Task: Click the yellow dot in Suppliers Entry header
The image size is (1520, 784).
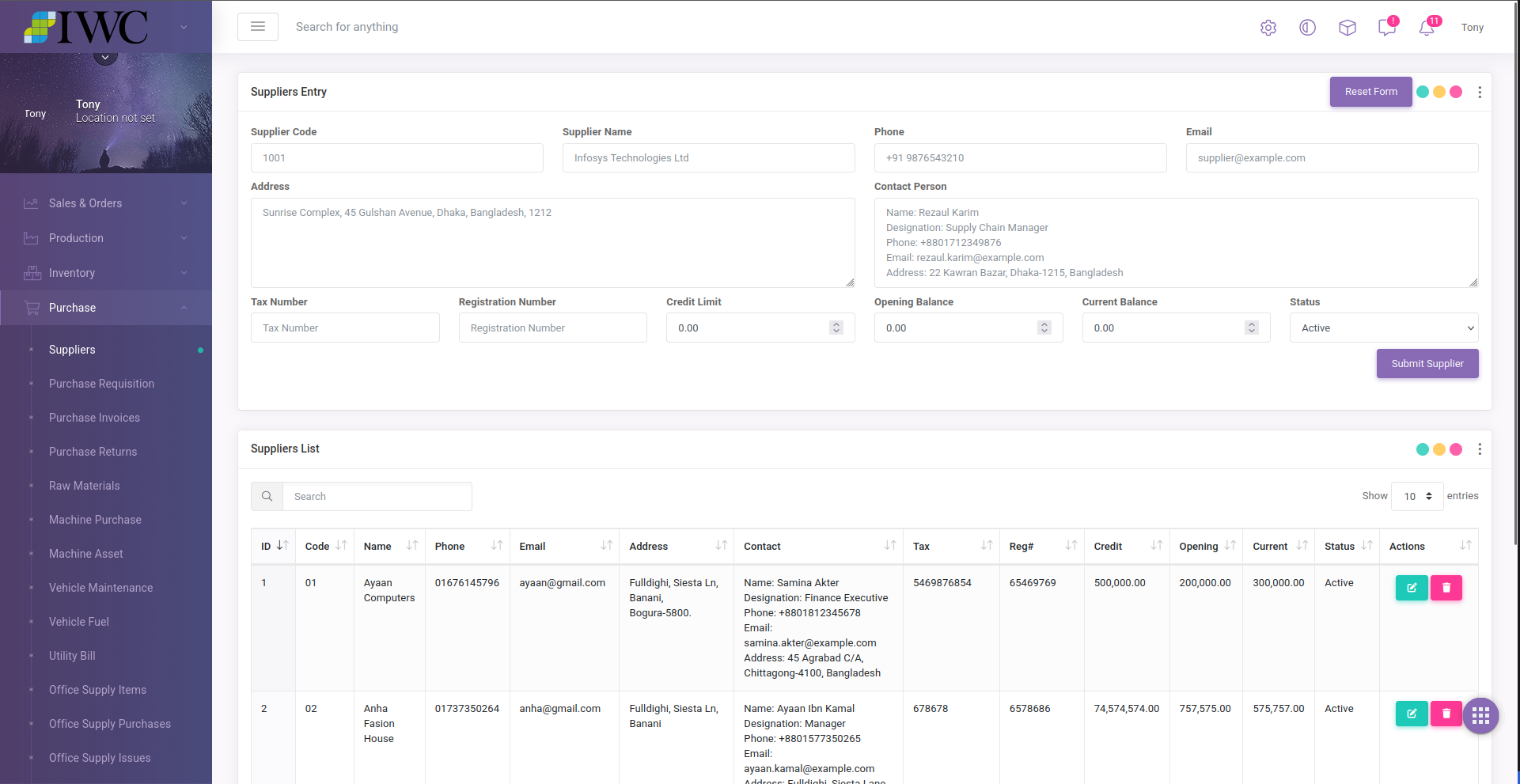Action: pos(1439,92)
